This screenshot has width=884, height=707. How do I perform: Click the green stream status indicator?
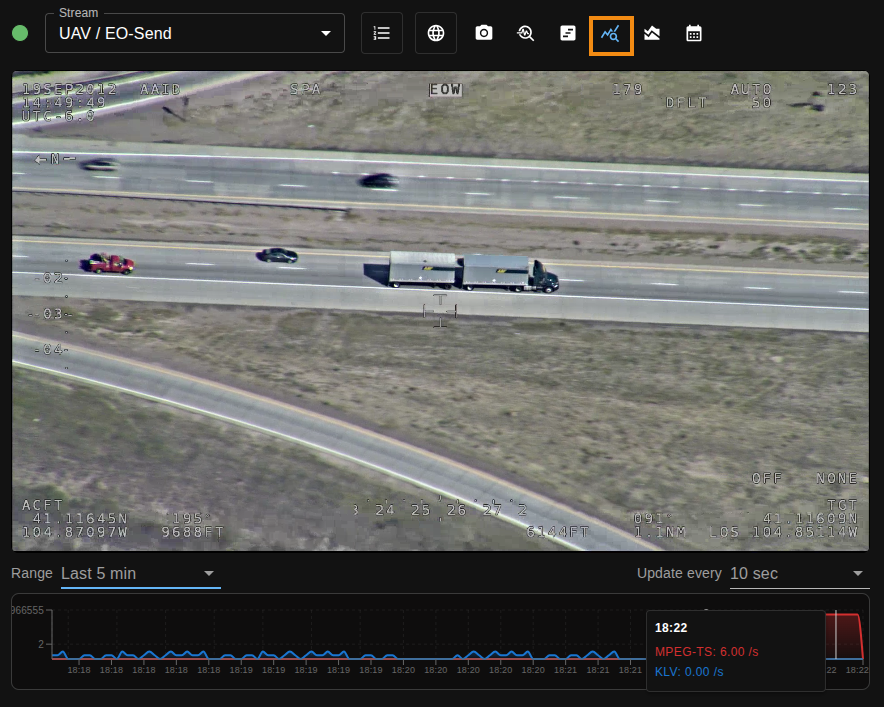pos(20,33)
